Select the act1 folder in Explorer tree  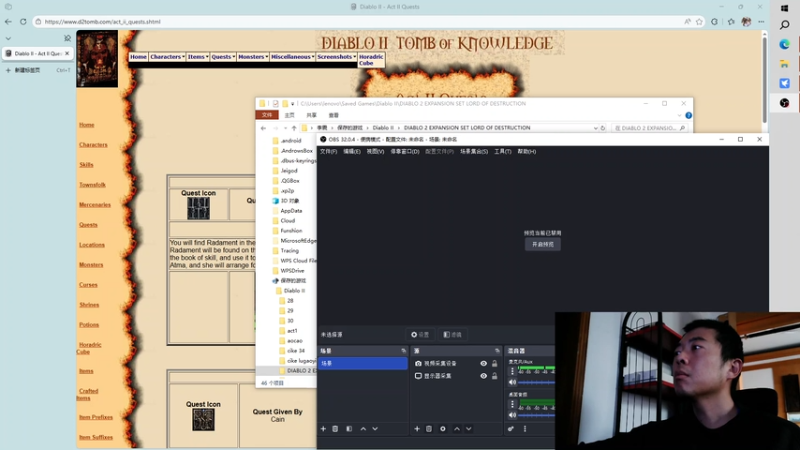click(292, 331)
